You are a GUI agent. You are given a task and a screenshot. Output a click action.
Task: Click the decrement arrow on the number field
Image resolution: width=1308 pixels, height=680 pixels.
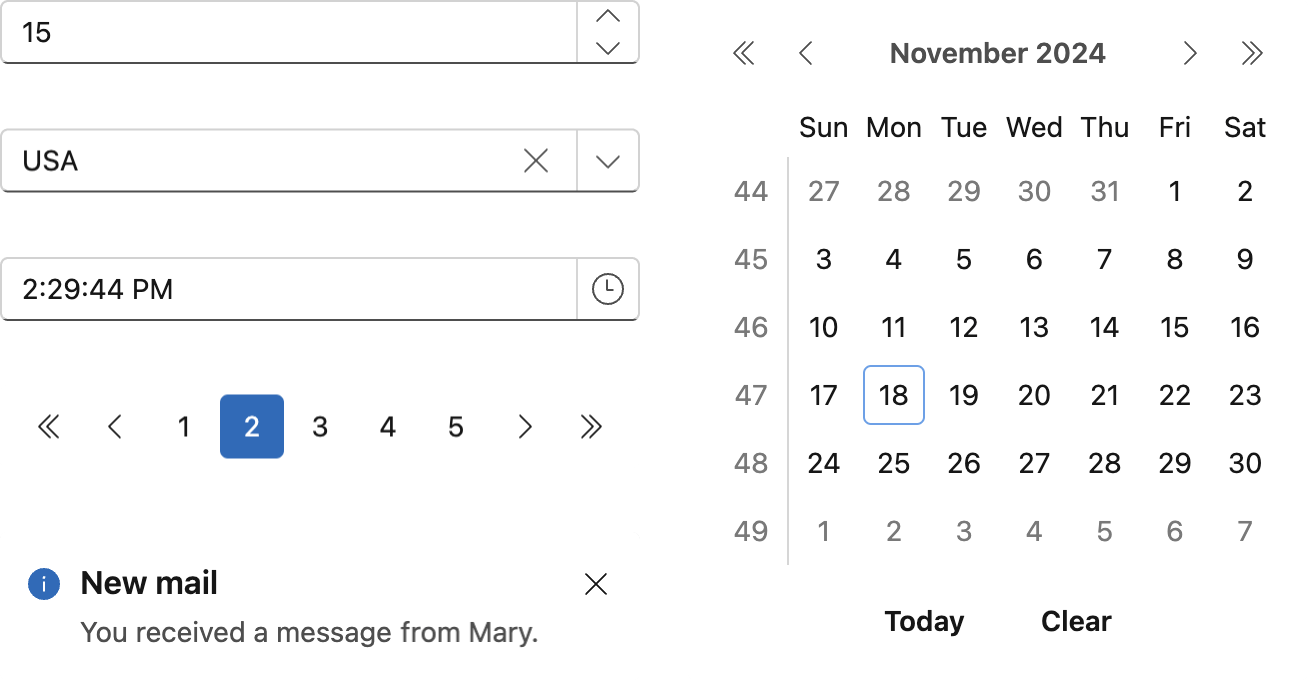pyautogui.click(x=608, y=47)
